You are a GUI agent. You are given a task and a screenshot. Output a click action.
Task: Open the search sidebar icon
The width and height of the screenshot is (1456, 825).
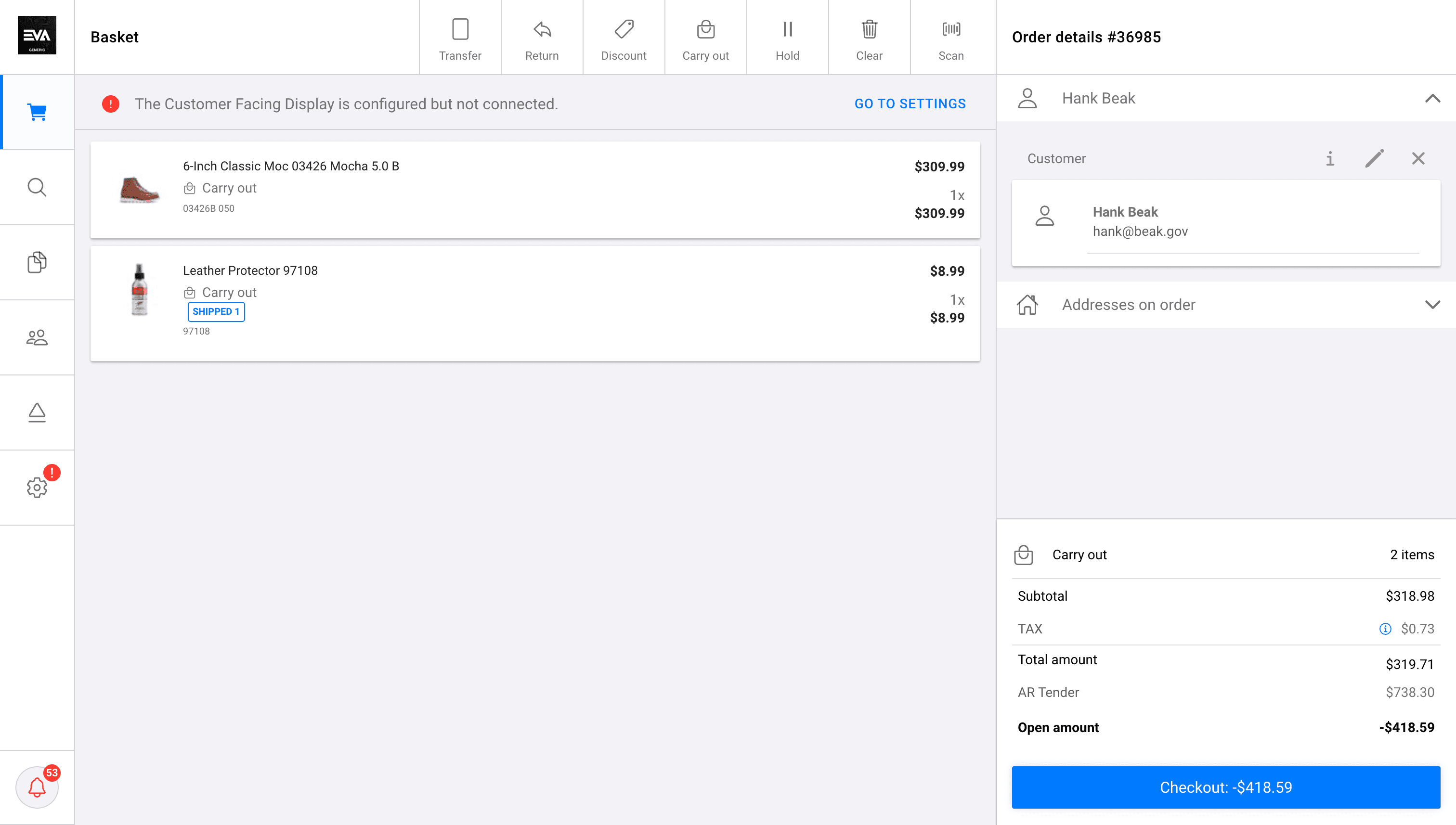point(37,187)
